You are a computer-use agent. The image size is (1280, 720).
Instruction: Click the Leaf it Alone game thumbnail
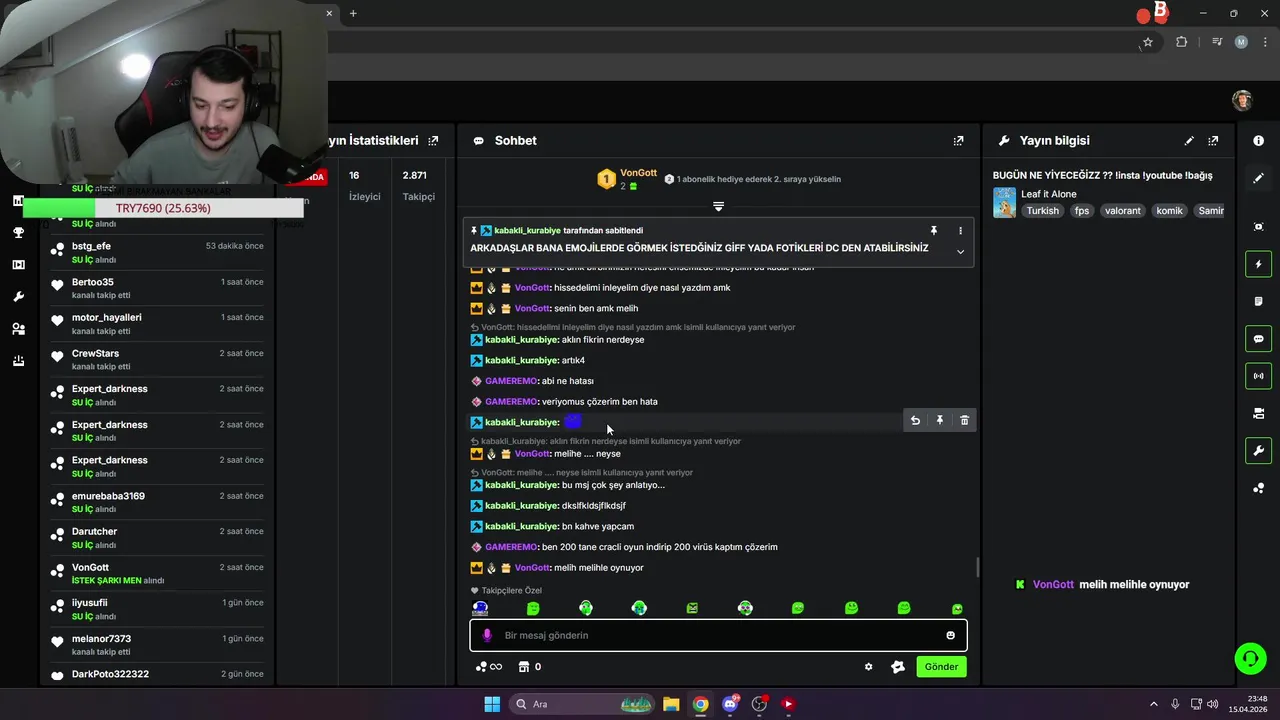1004,203
